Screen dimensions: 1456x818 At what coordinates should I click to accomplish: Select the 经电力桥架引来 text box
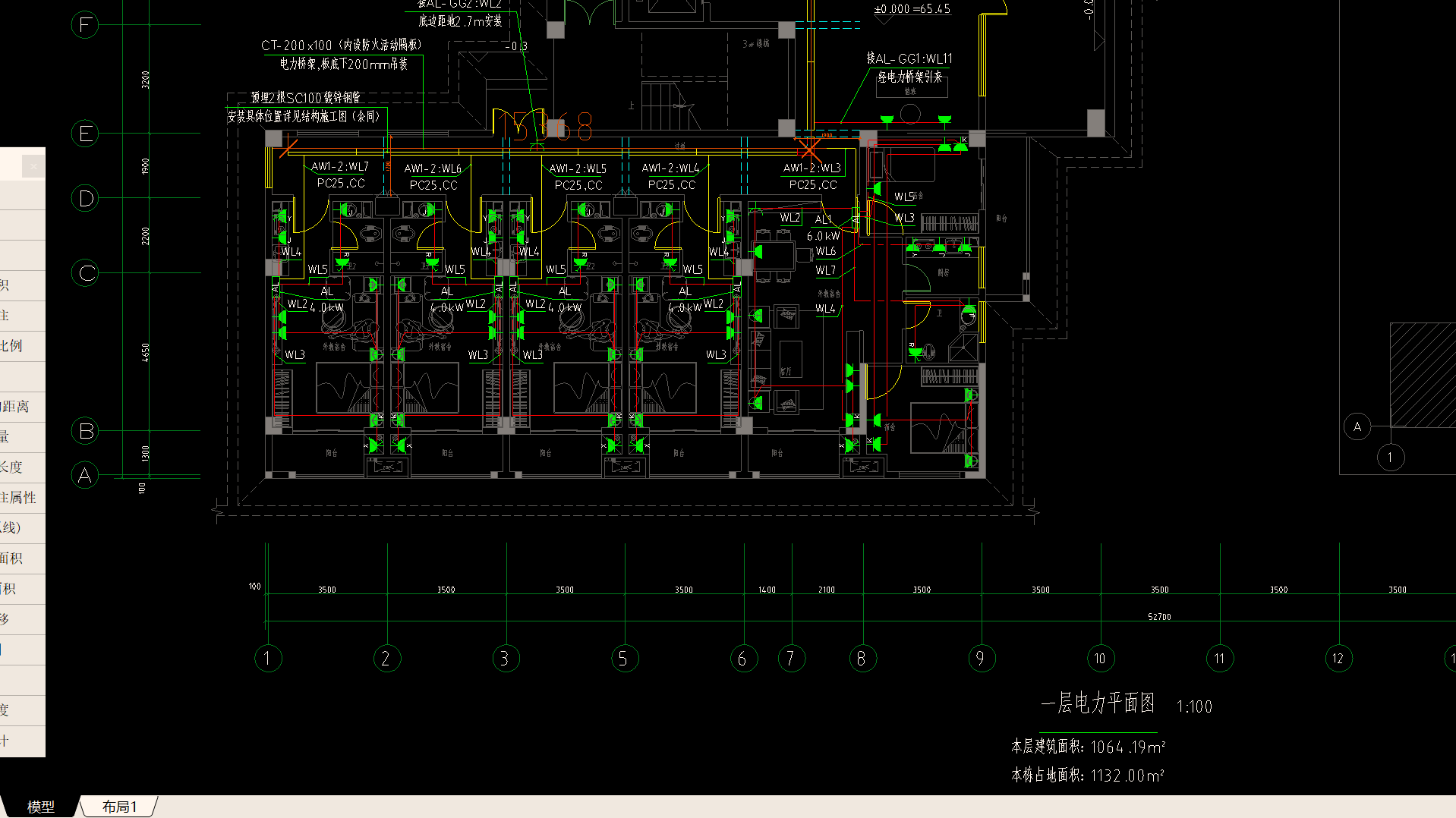tap(911, 77)
